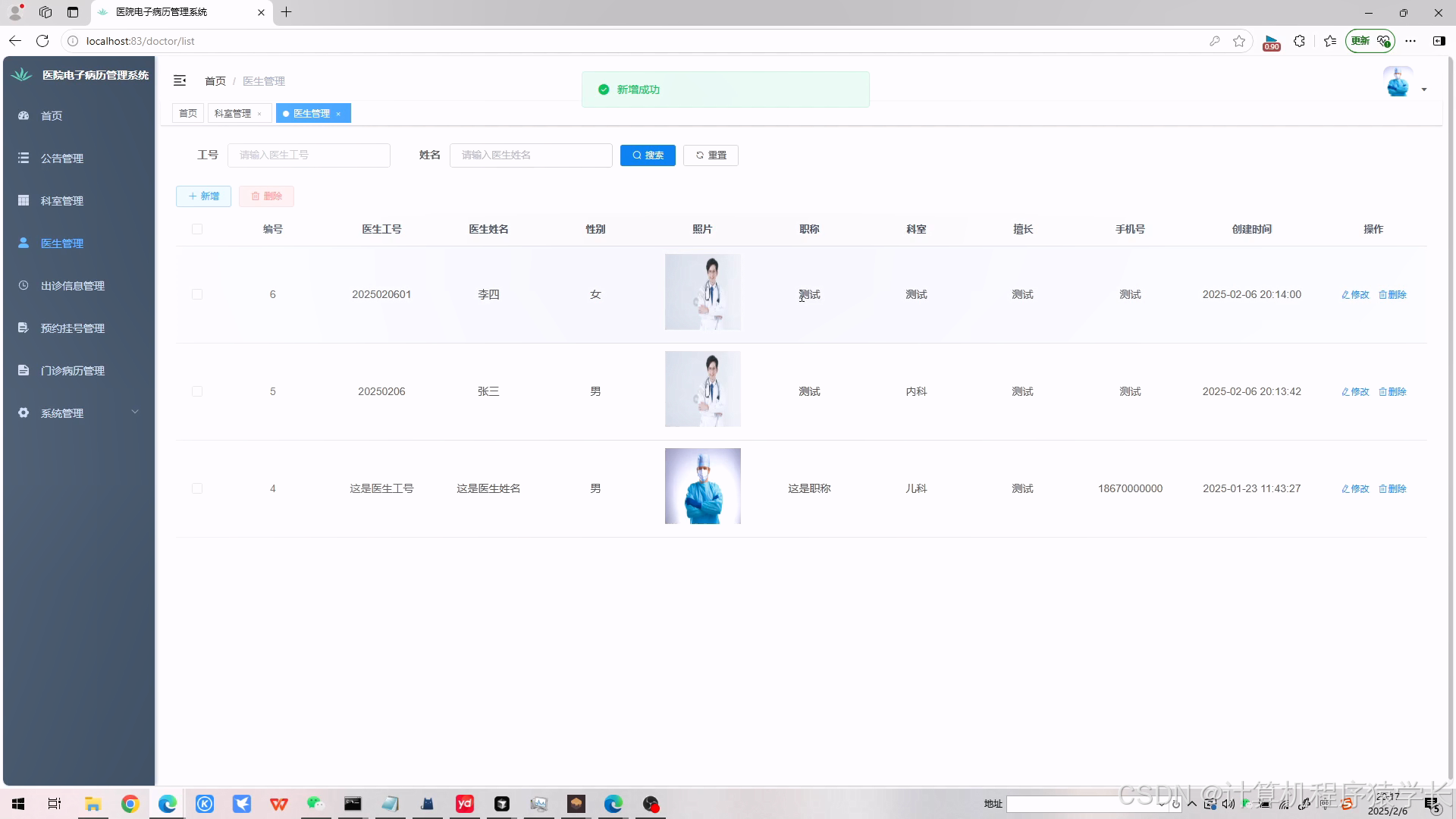Image resolution: width=1456 pixels, height=819 pixels.
Task: Click 修改 for doctor 张三
Action: (x=1355, y=391)
